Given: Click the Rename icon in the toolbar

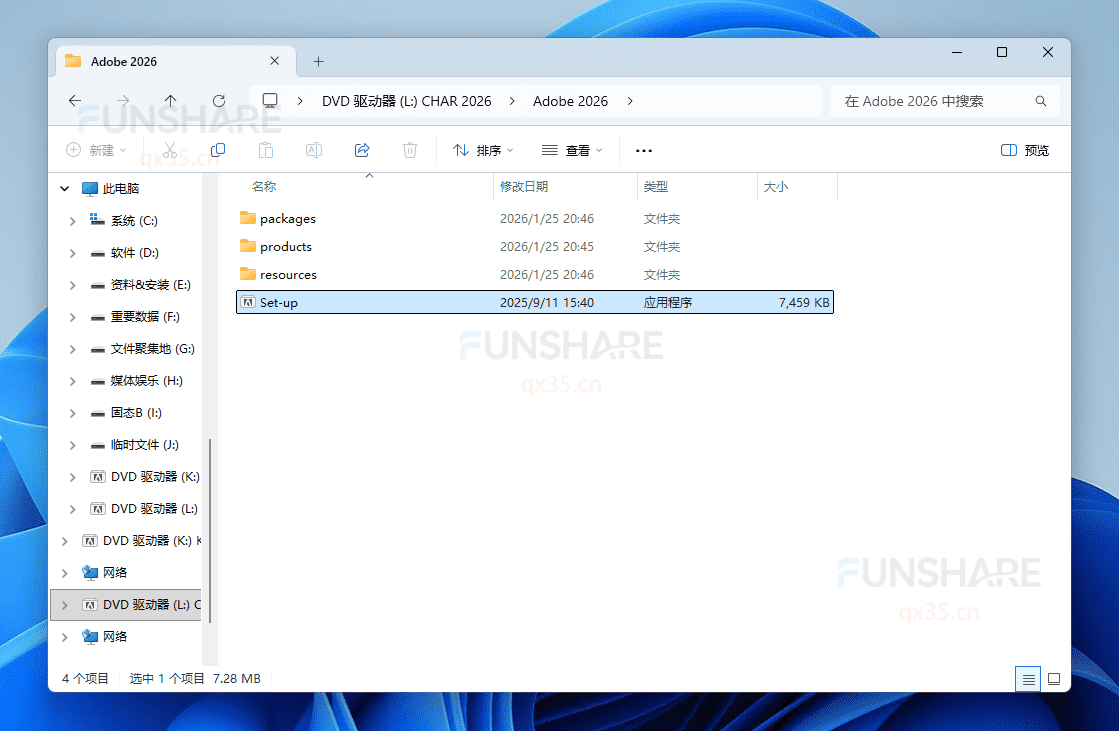Looking at the screenshot, I should pos(313,150).
